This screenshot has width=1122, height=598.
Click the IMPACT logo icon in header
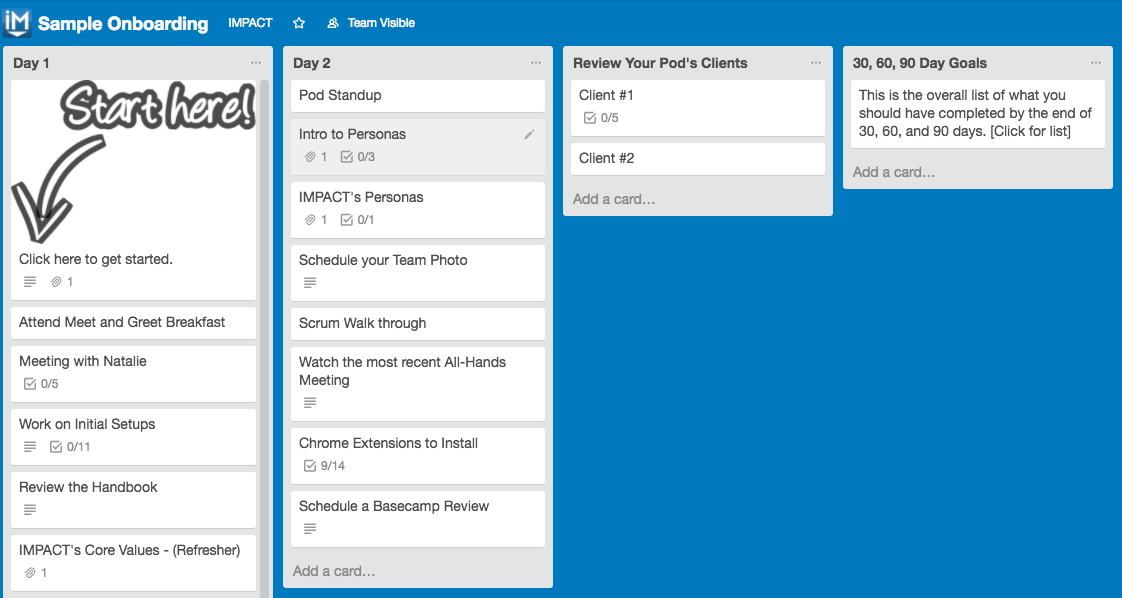point(17,22)
